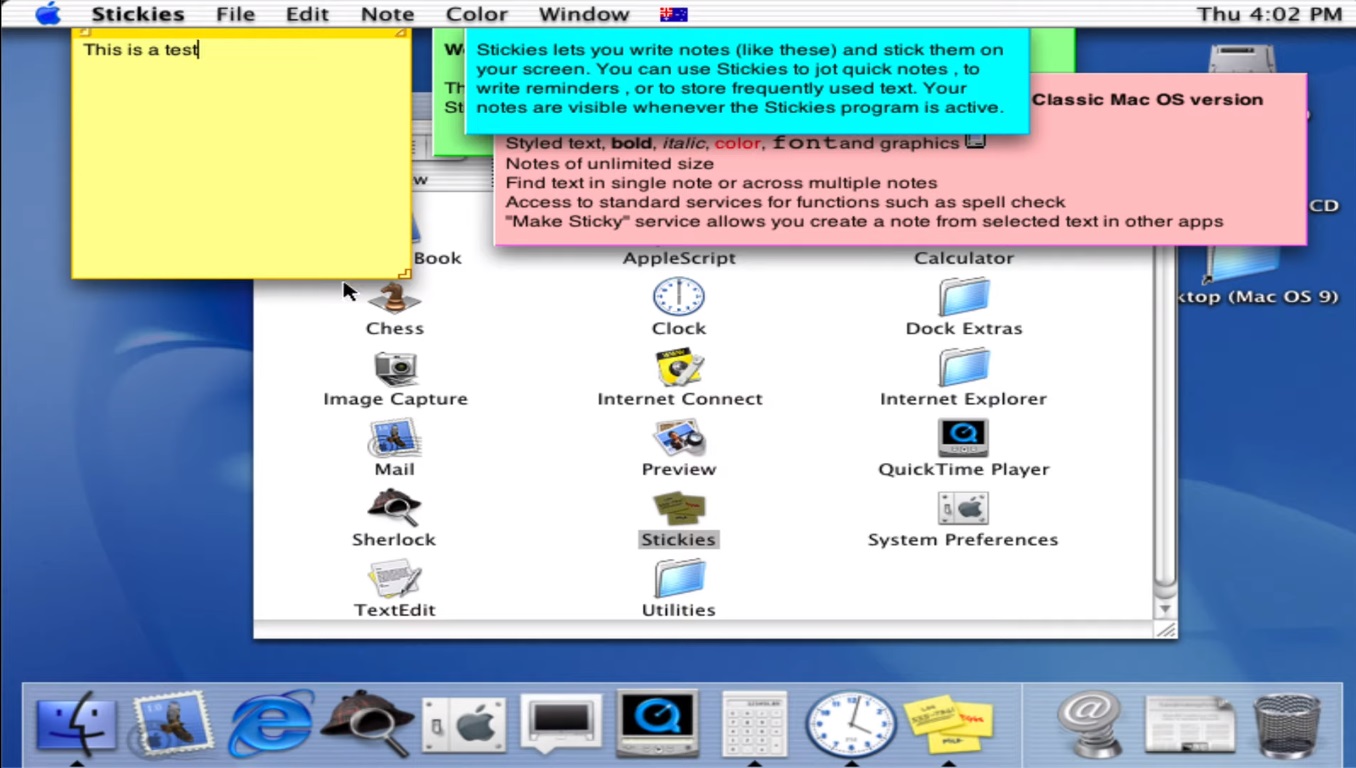Click the resize grip of the yellow sticky note
This screenshot has width=1356, height=768.
[x=404, y=272]
